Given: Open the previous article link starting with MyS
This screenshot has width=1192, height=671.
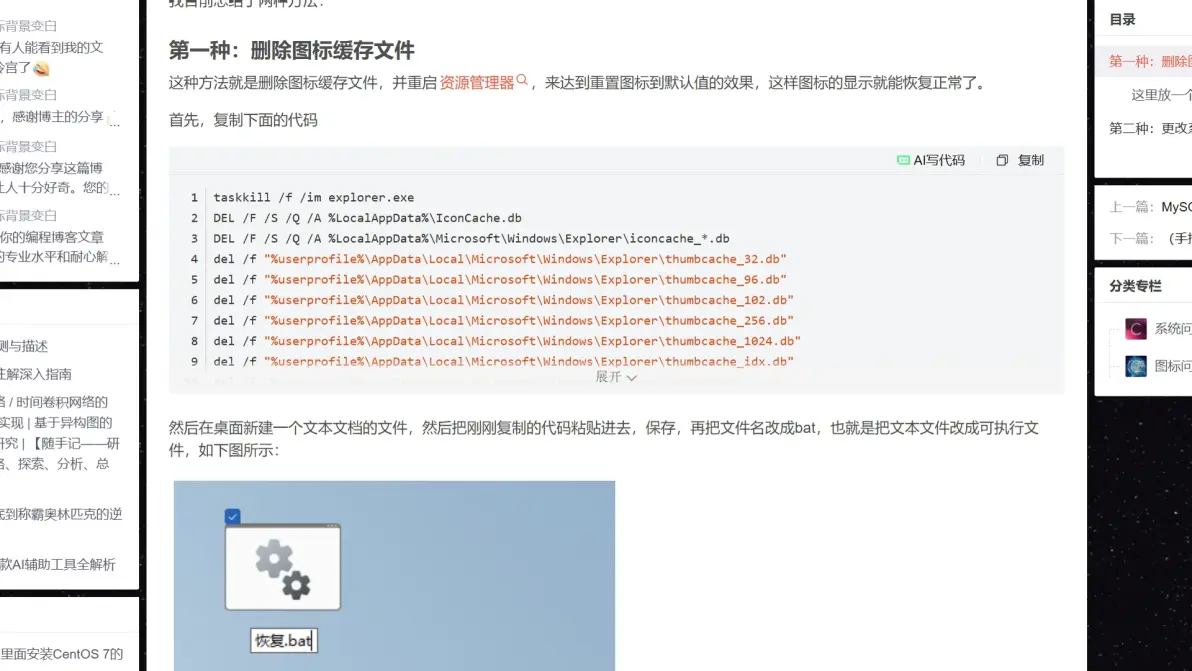Looking at the screenshot, I should (x=1175, y=207).
